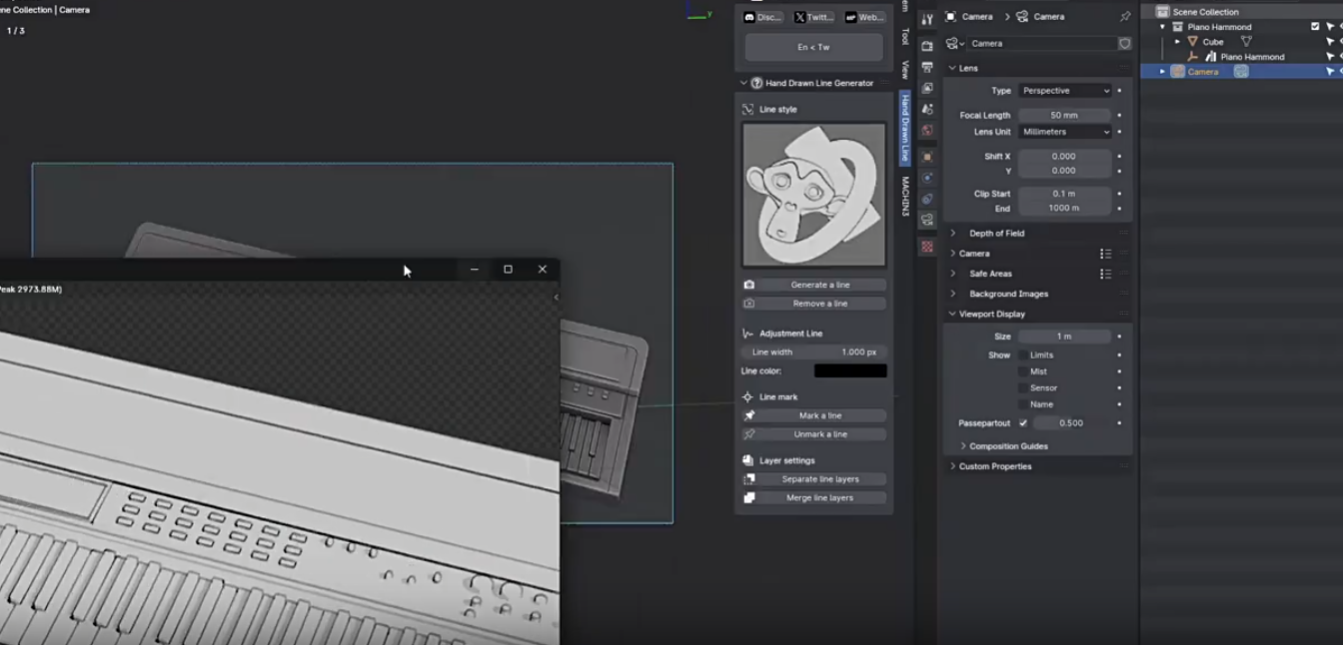The height and width of the screenshot is (645, 1343).
Task: Click the En < Tw language button
Action: pos(814,47)
